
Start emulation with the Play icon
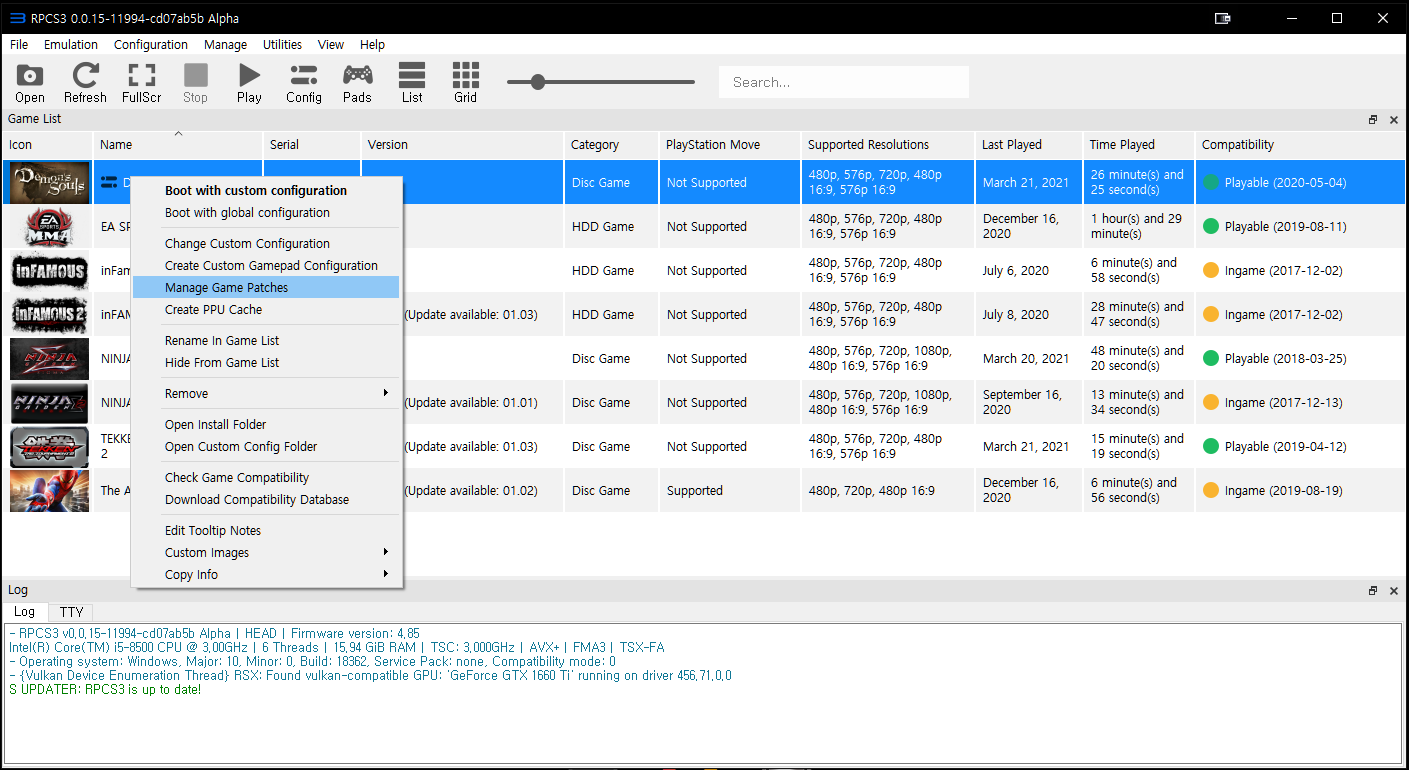[x=249, y=83]
